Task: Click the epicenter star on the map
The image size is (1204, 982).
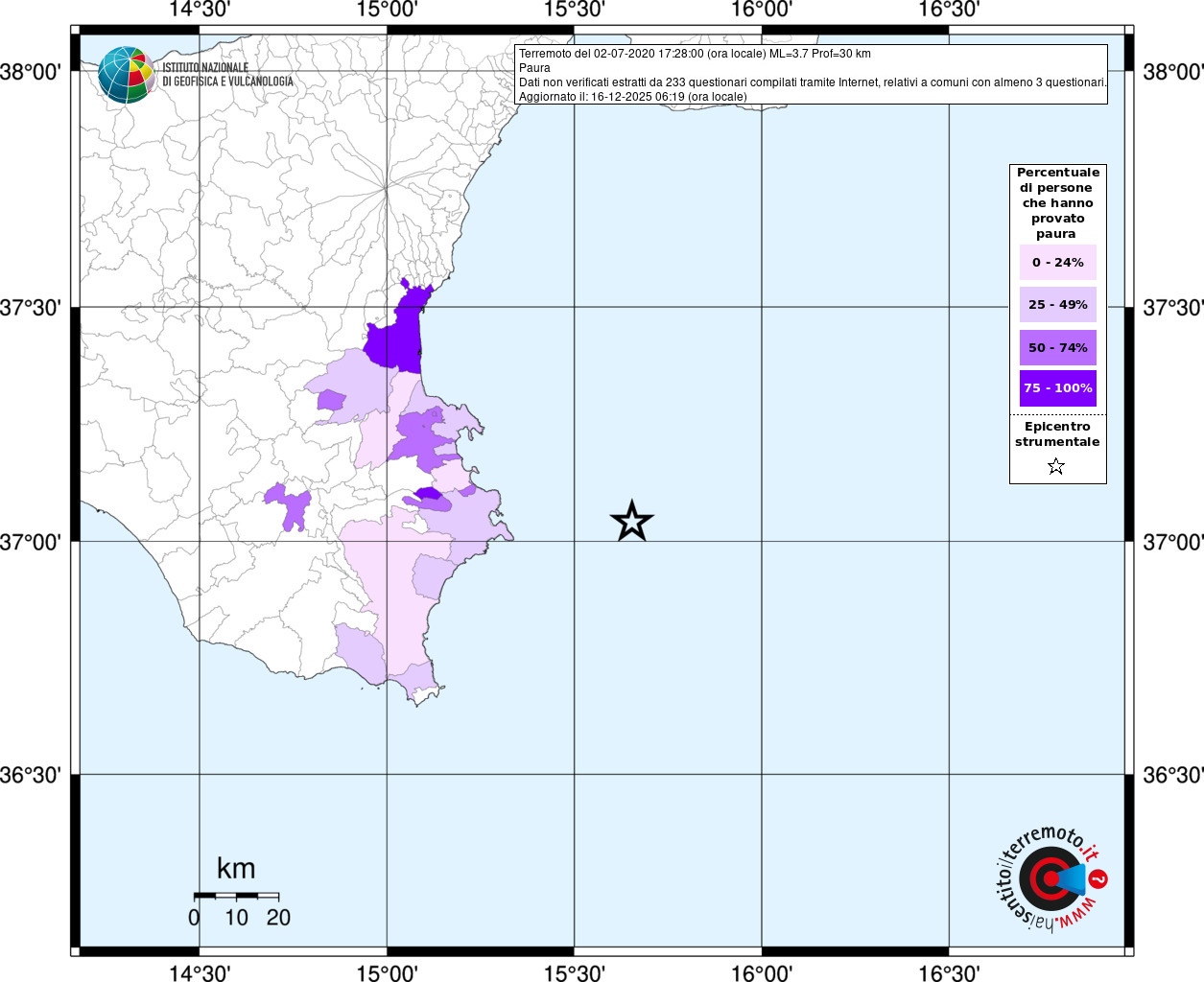Action: click(x=631, y=522)
